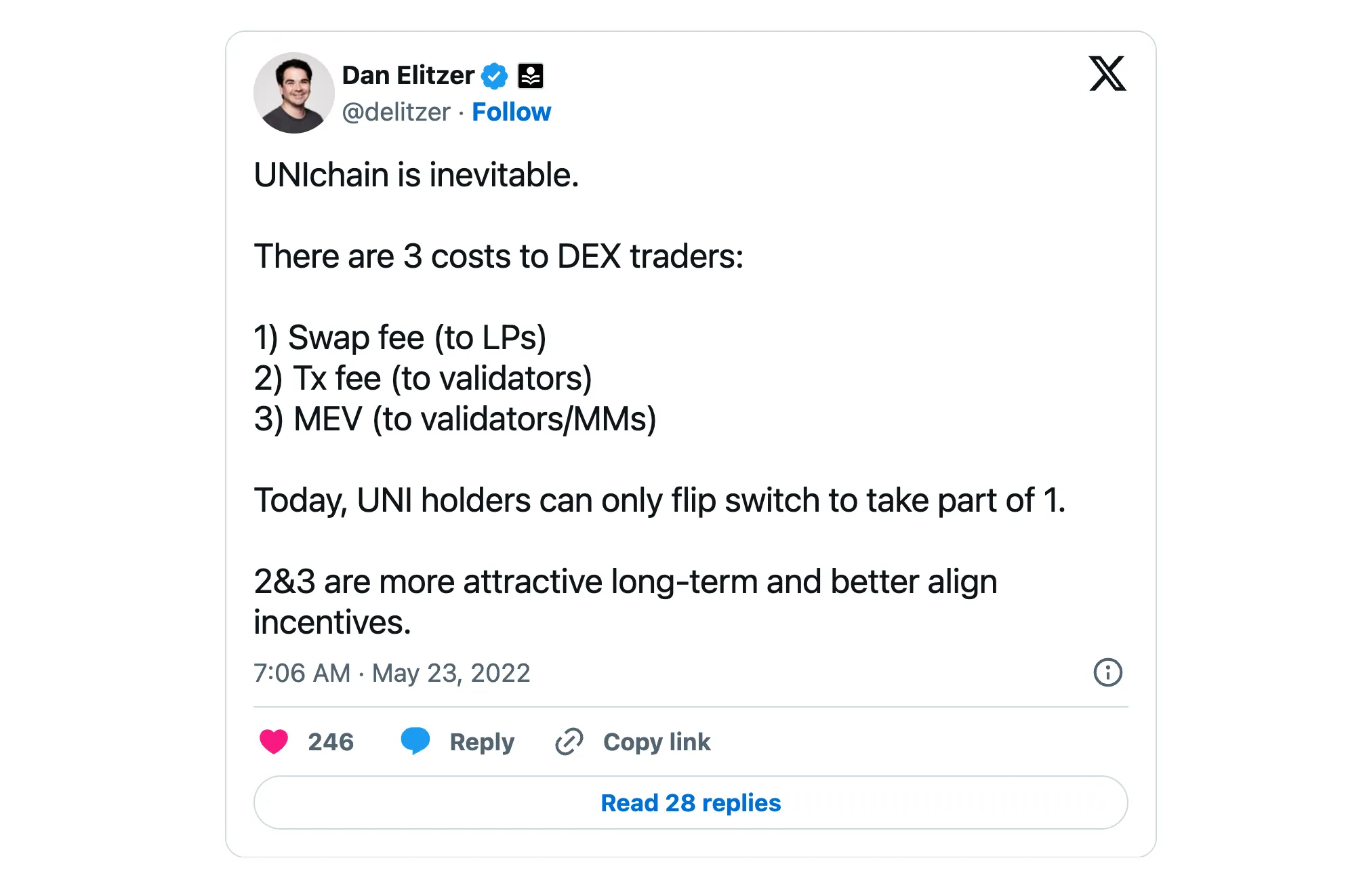Click the X logo icon

[1107, 76]
